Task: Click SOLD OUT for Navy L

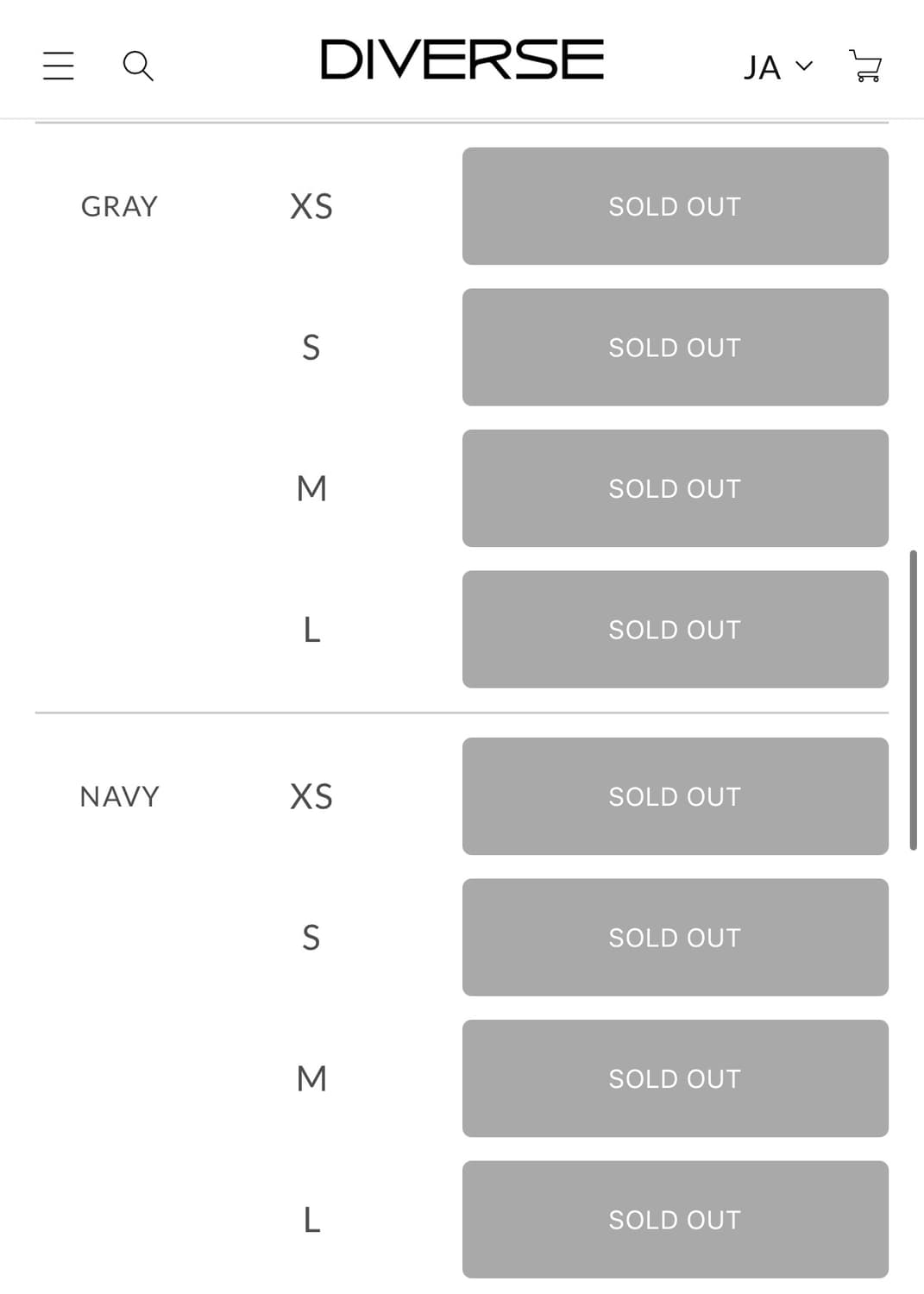Action: coord(675,1219)
